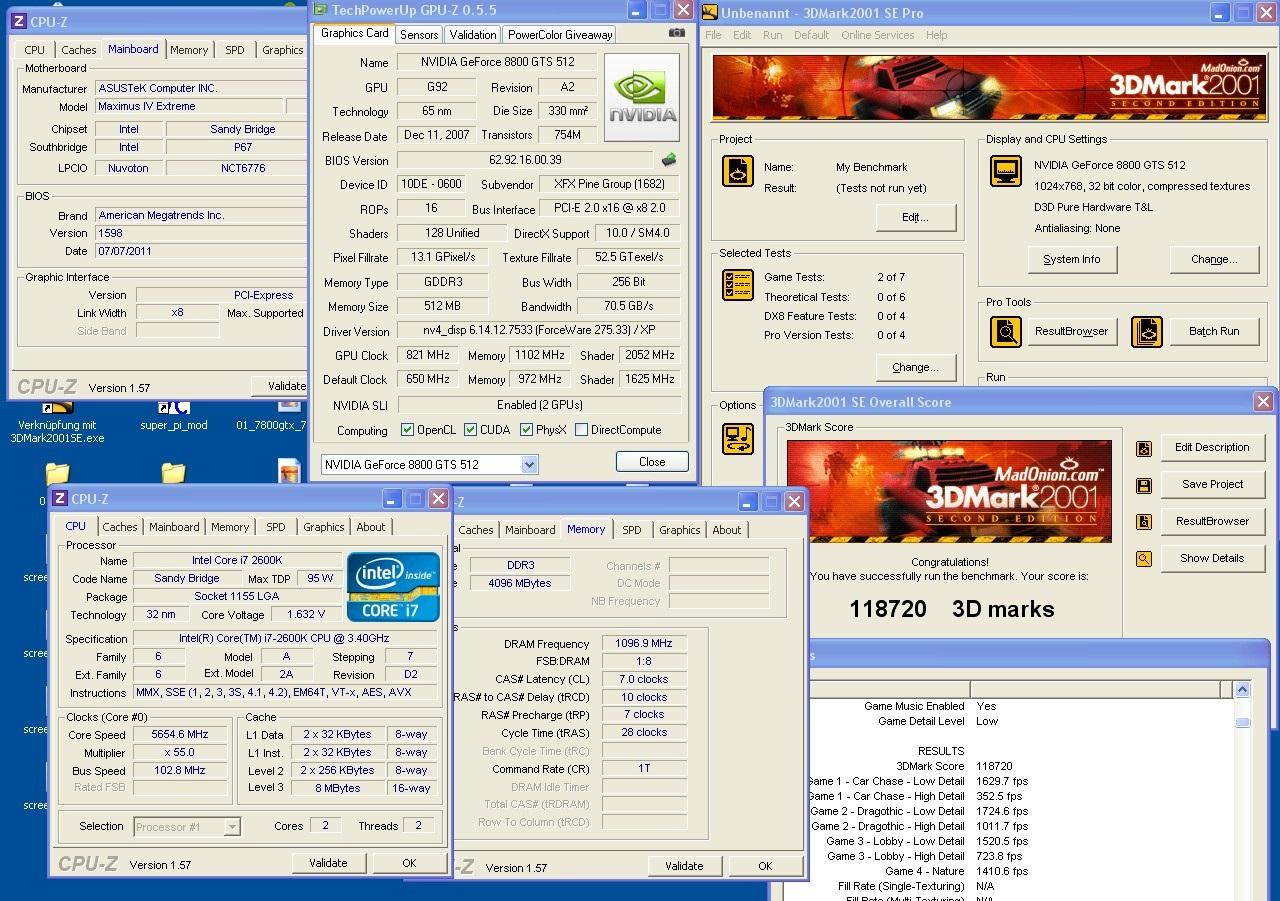Image resolution: width=1280 pixels, height=901 pixels.
Task: Click the Batch Run icon in Pro Tools
Action: pyautogui.click(x=1147, y=331)
